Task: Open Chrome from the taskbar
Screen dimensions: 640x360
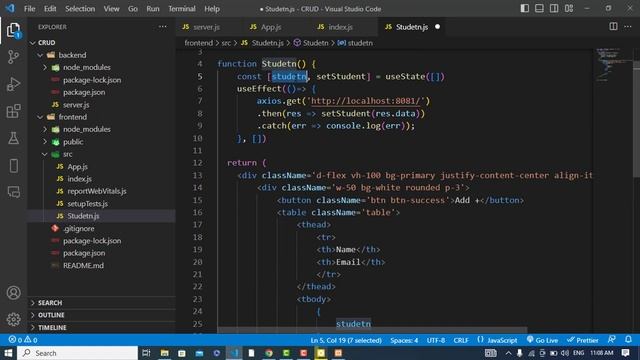Action: click(x=269, y=353)
